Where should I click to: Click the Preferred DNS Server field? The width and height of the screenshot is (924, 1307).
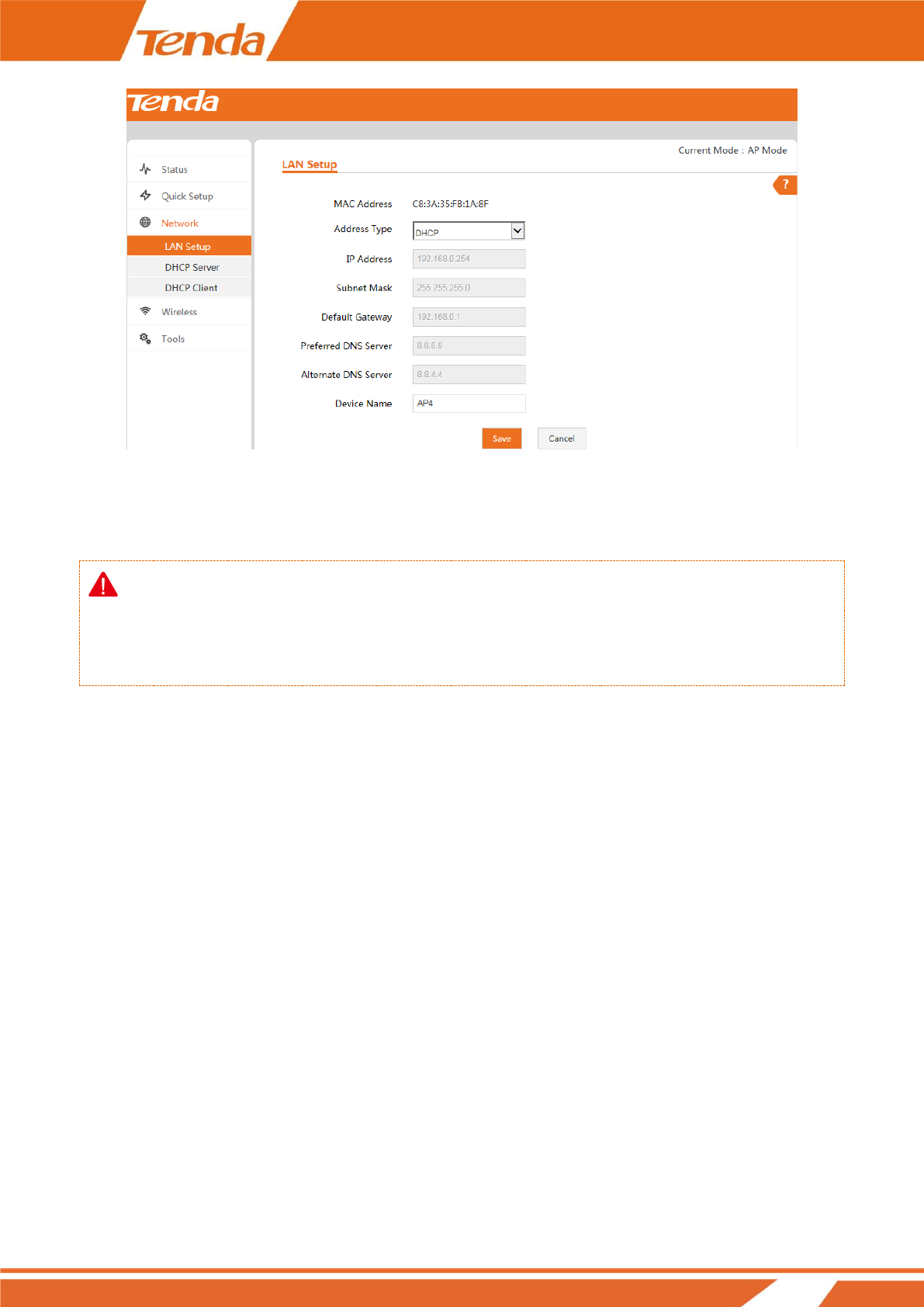tap(469, 345)
